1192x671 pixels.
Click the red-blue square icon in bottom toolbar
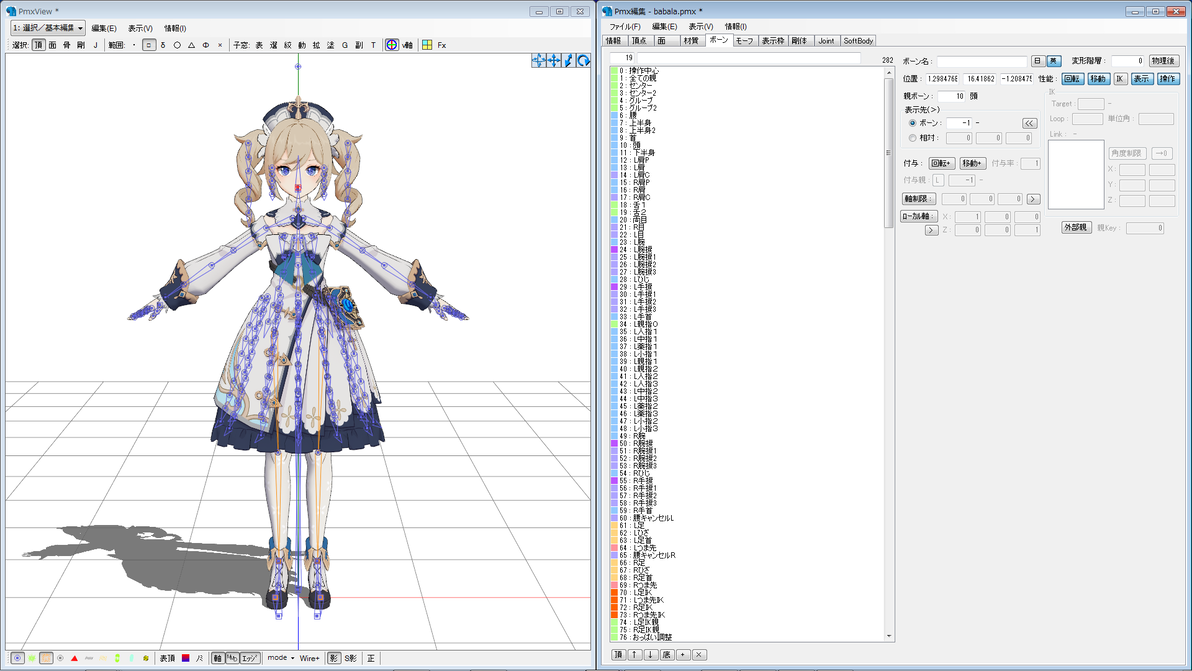click(x=185, y=659)
